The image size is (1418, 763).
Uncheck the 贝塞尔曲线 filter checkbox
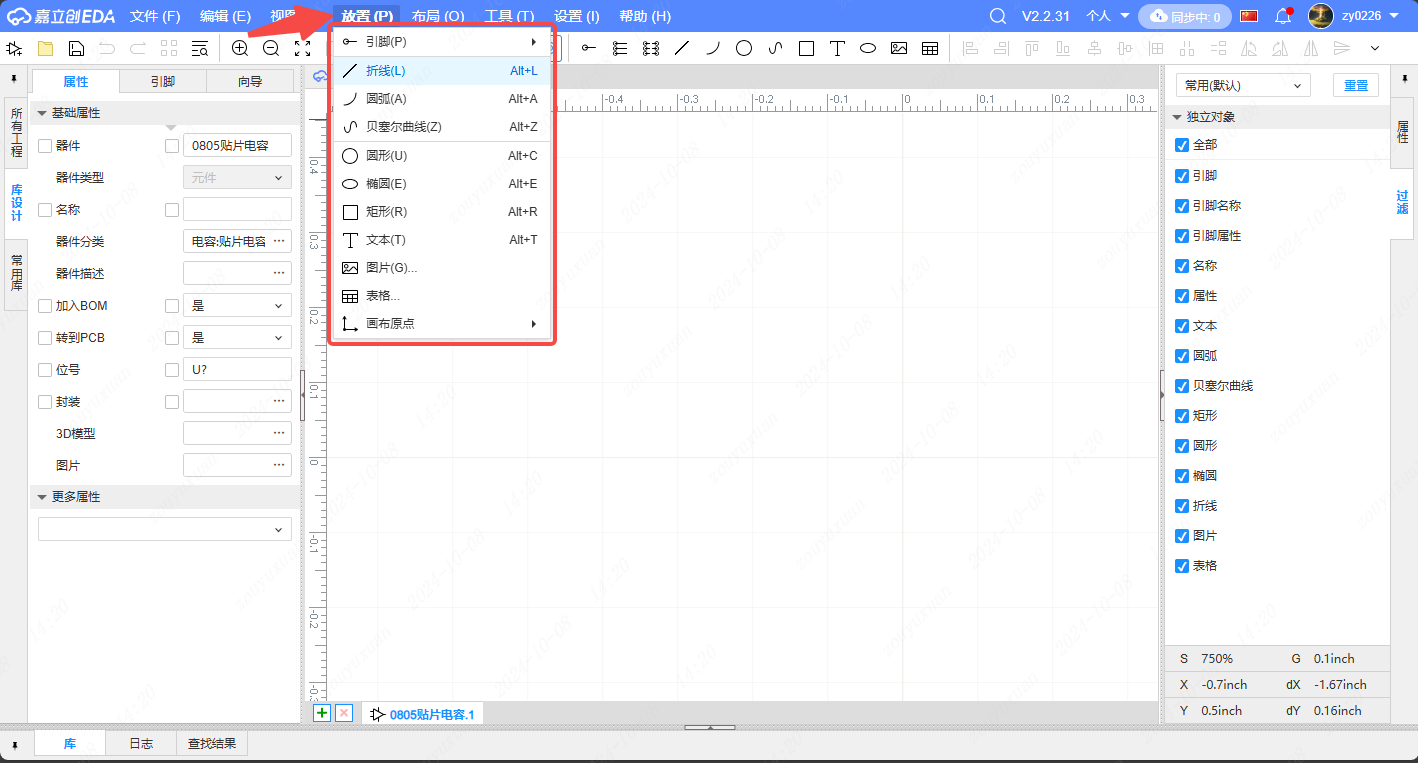point(1182,385)
